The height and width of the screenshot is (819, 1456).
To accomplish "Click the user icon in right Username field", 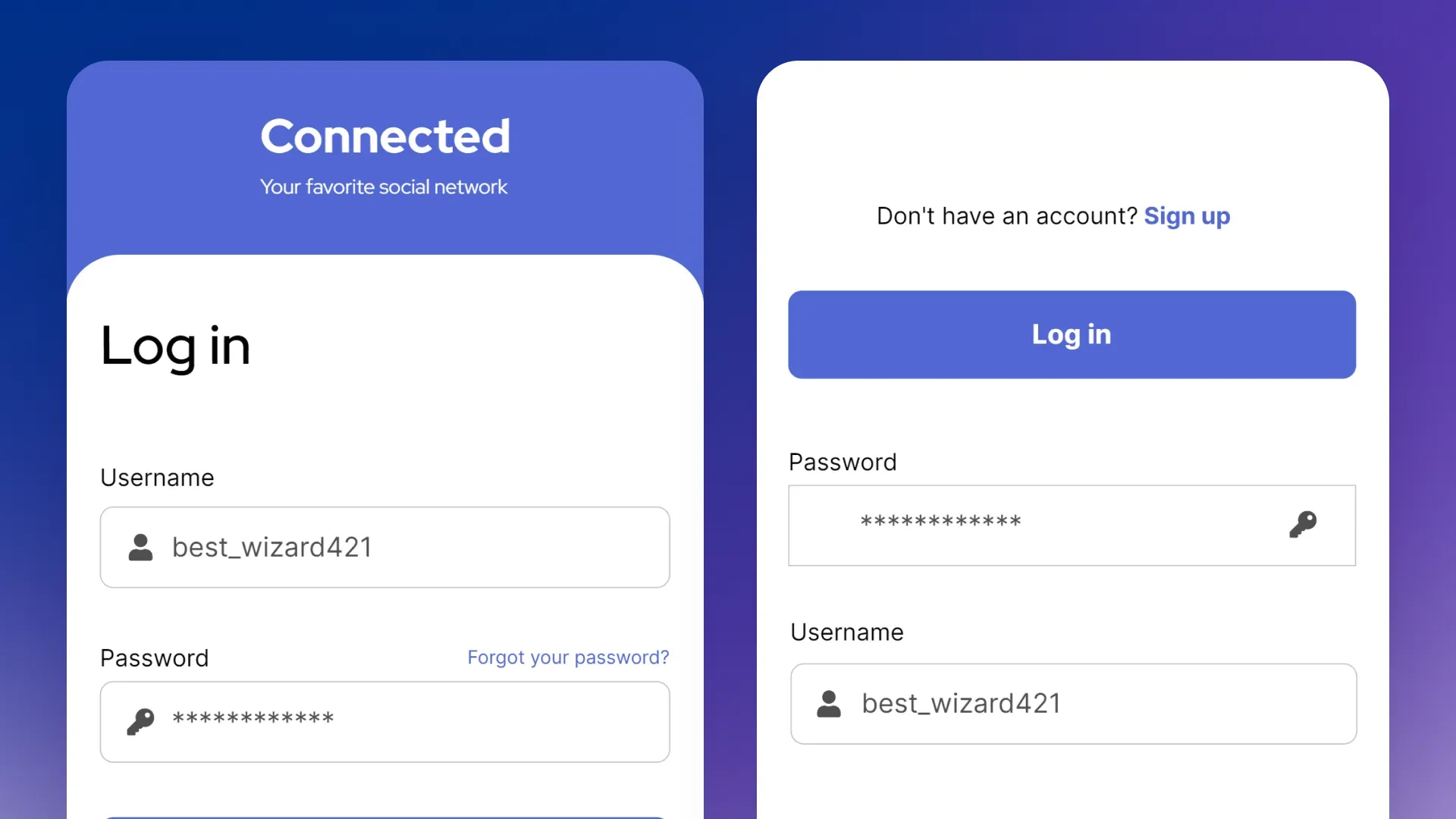I will [829, 704].
